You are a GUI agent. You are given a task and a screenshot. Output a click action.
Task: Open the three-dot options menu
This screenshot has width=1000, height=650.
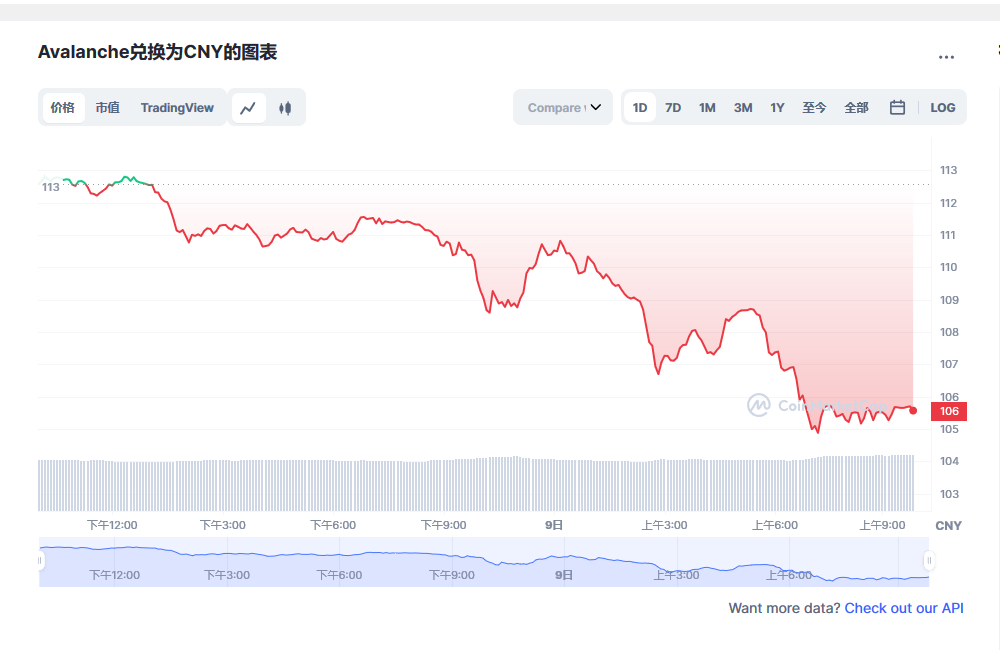click(946, 57)
